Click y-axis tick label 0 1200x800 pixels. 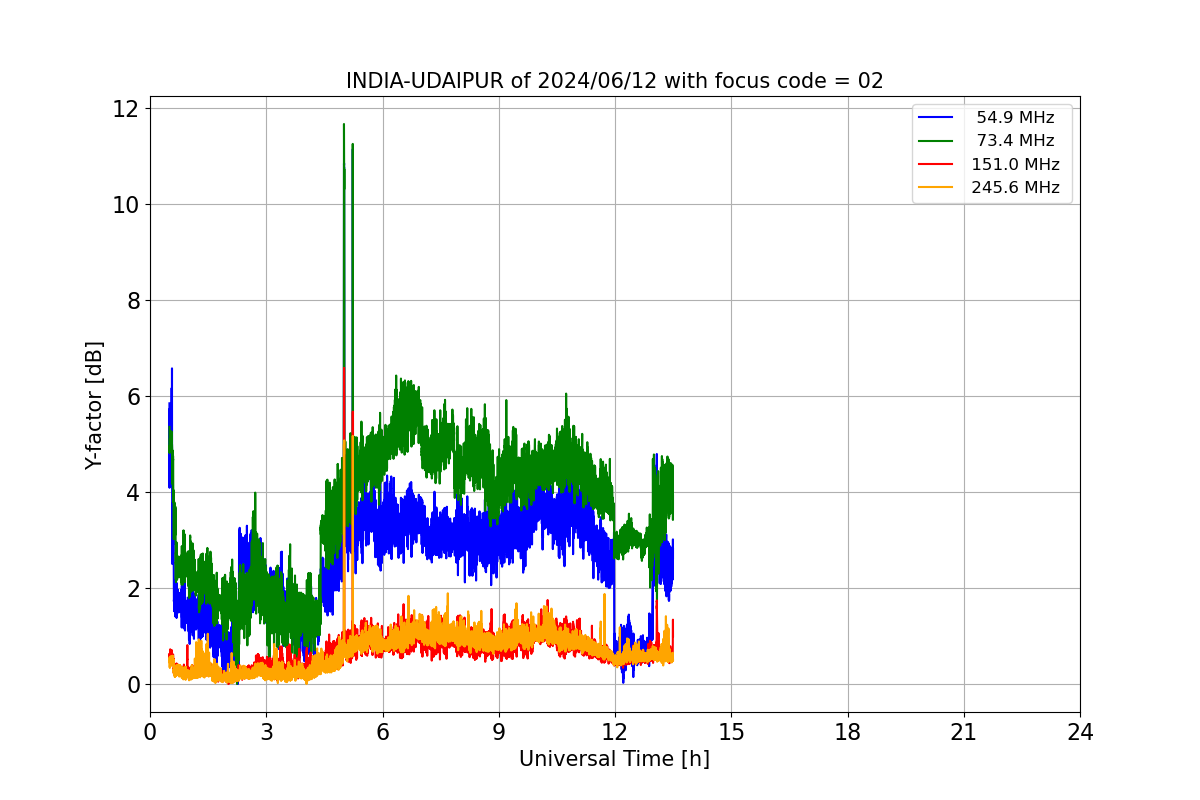[133, 685]
